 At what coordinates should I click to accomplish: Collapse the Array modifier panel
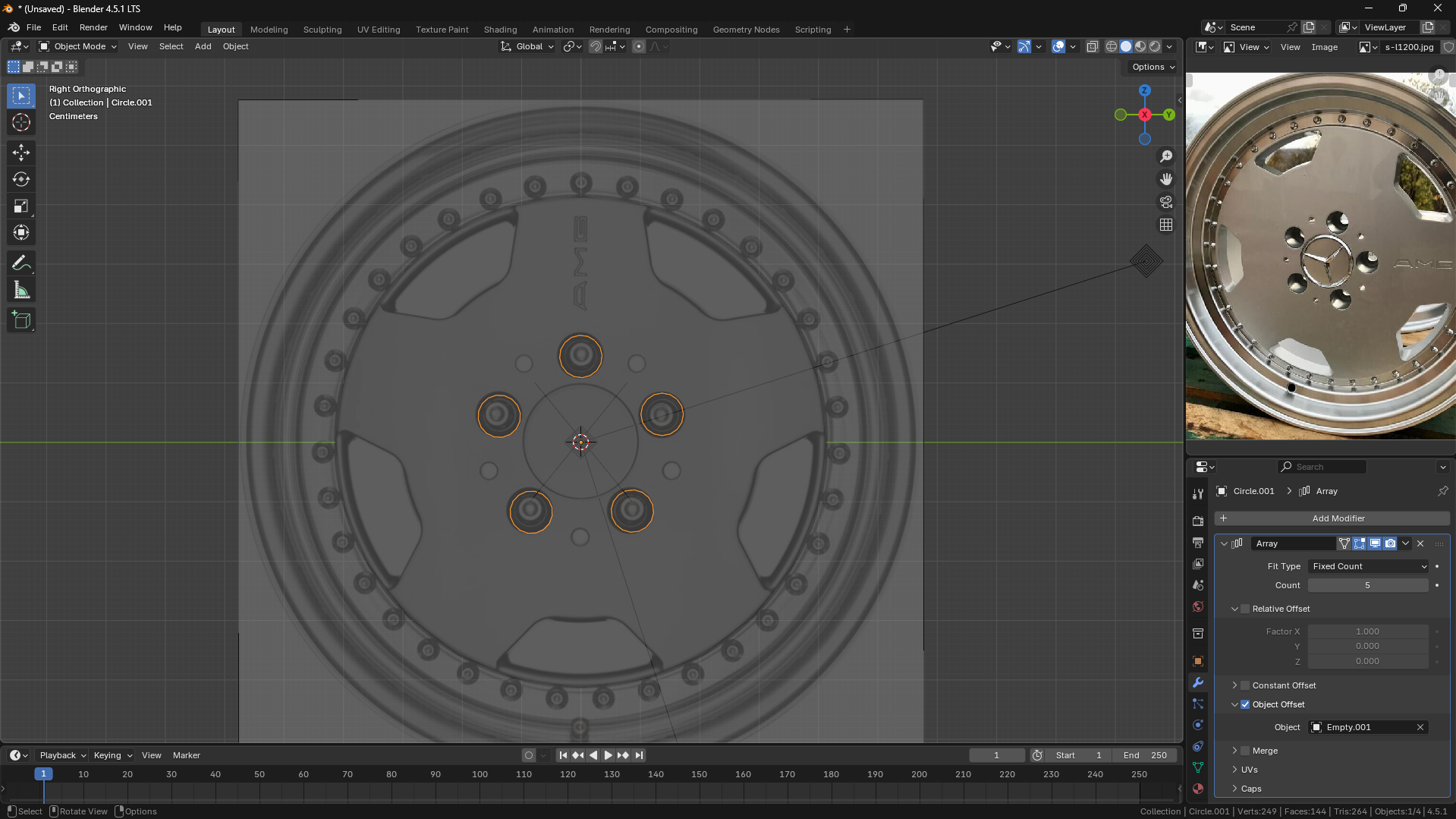pos(1224,543)
